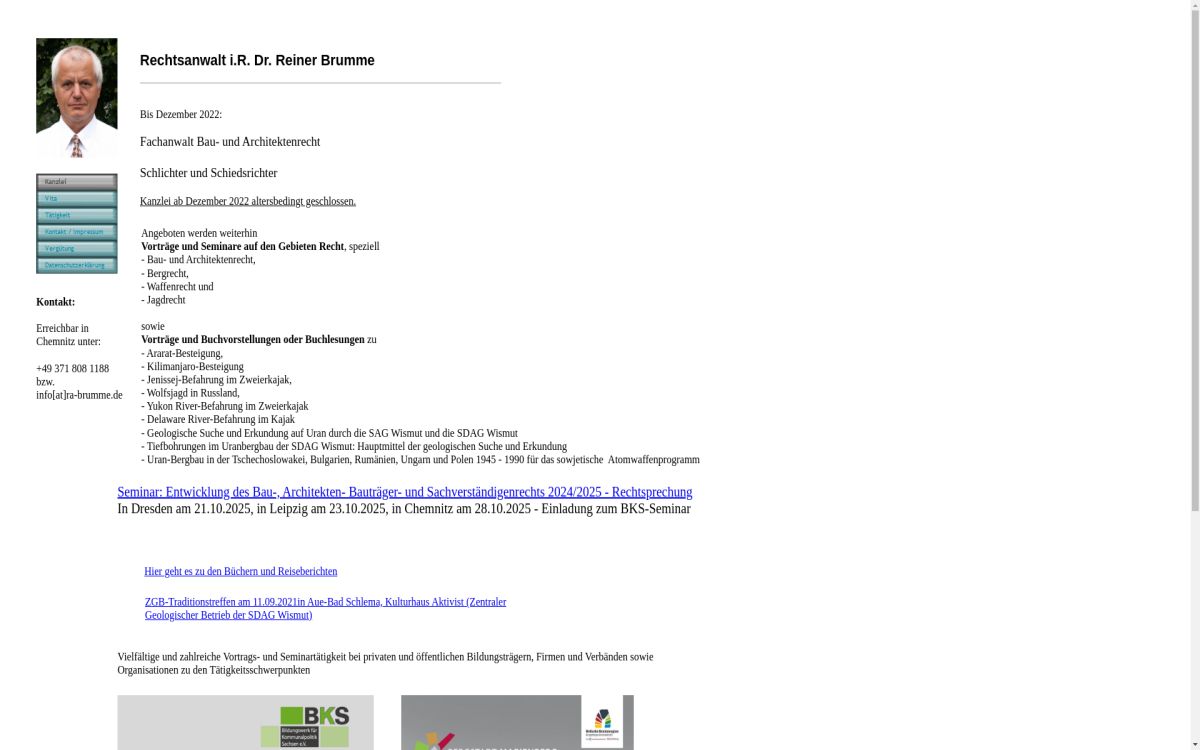Click the portrait photo of Dr. Brumme
1200x750 pixels.
[x=76, y=98]
